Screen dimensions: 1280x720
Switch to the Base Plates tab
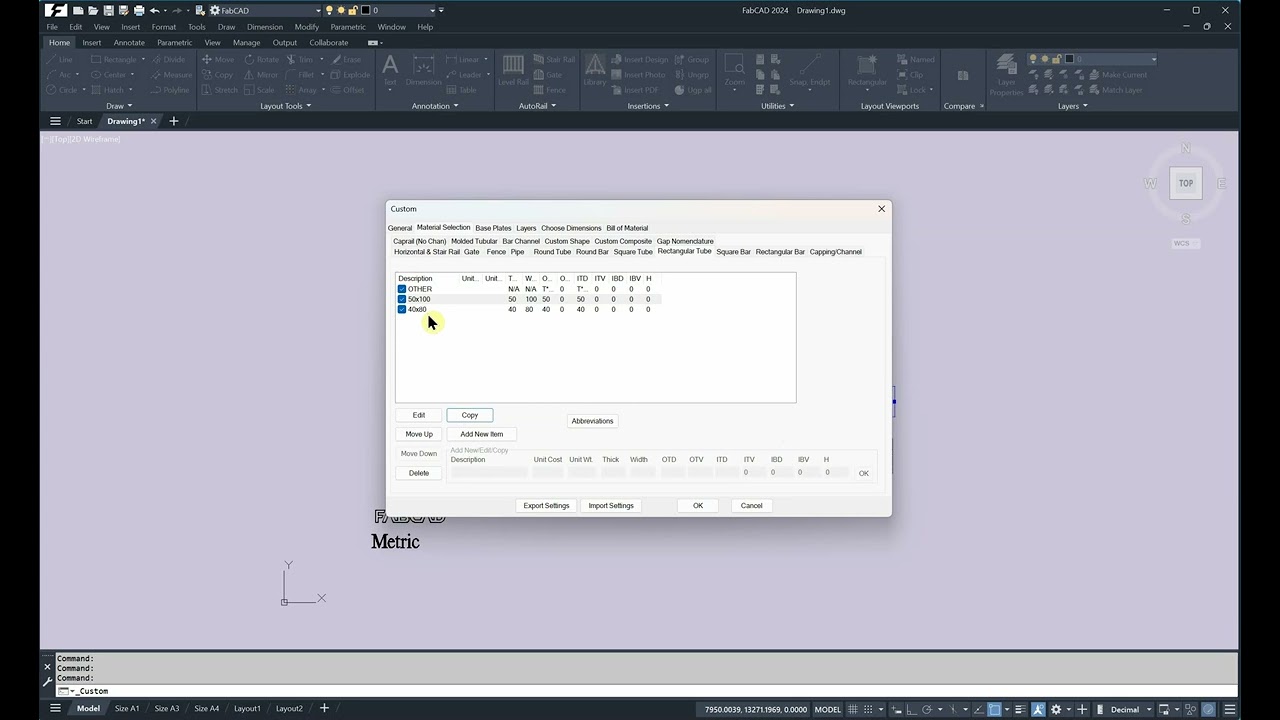[493, 228]
